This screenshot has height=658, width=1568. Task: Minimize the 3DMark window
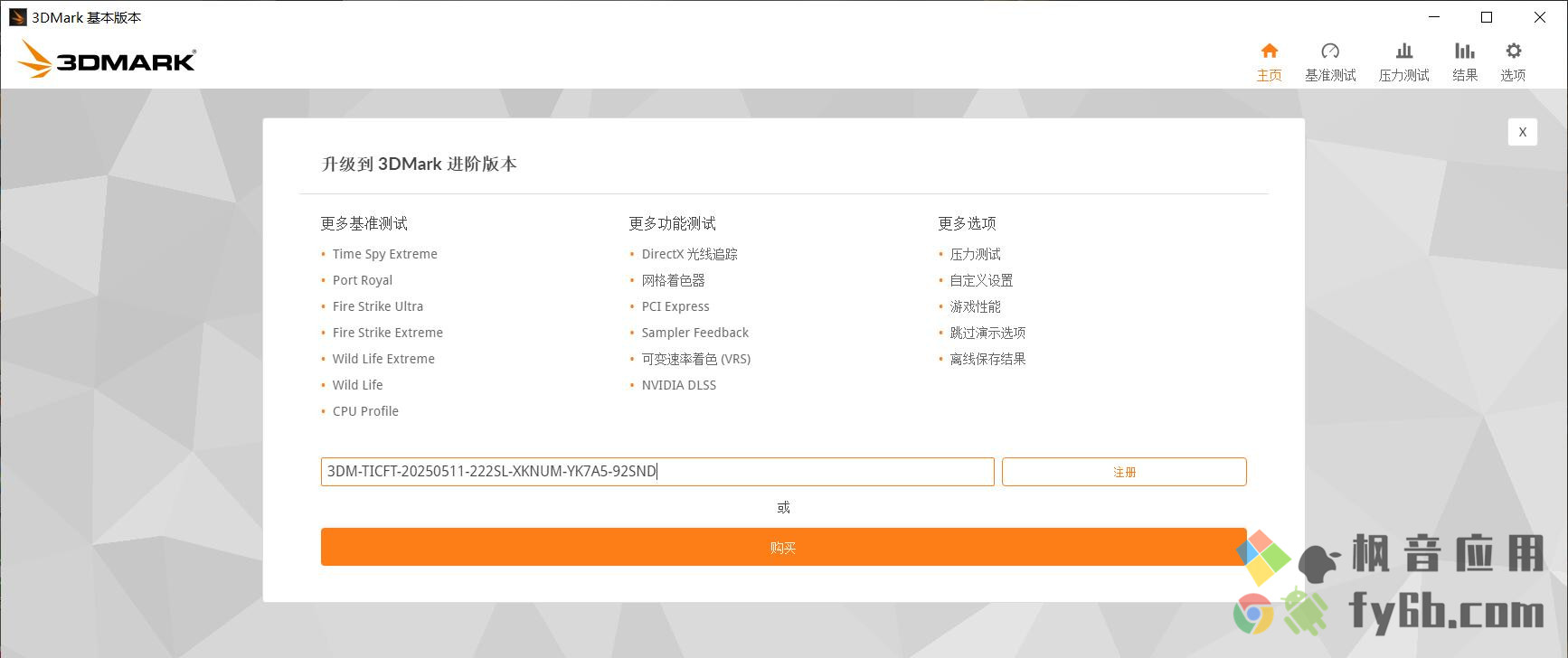pos(1434,17)
